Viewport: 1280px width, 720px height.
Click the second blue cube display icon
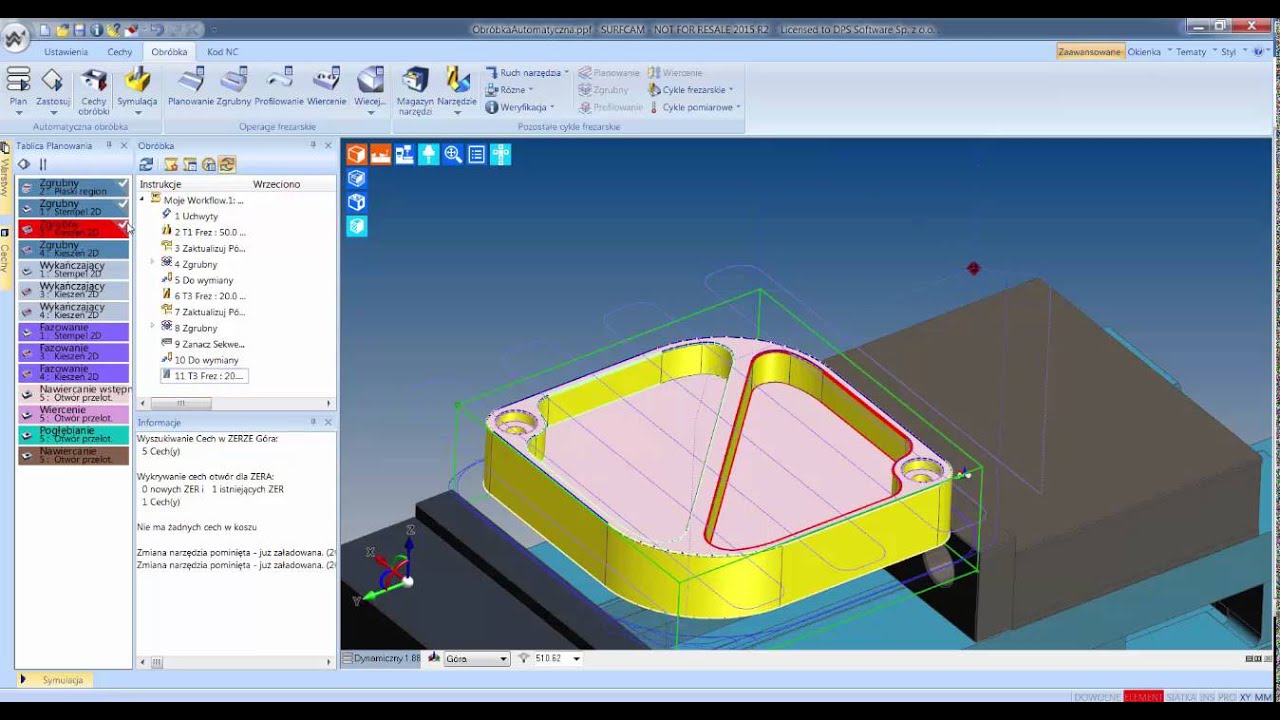357,202
